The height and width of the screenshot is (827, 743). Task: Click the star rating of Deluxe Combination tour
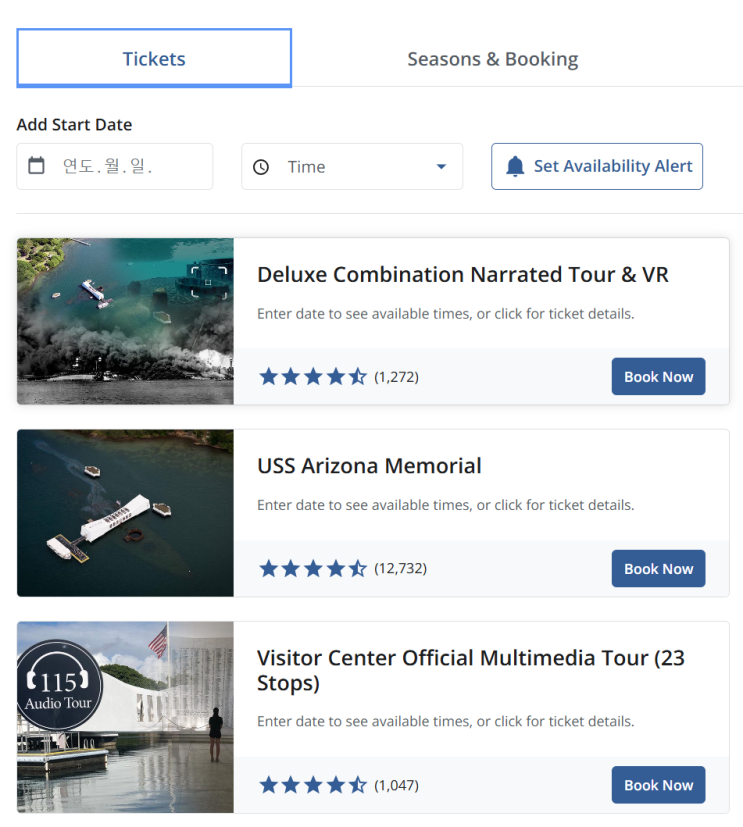pyautogui.click(x=313, y=377)
